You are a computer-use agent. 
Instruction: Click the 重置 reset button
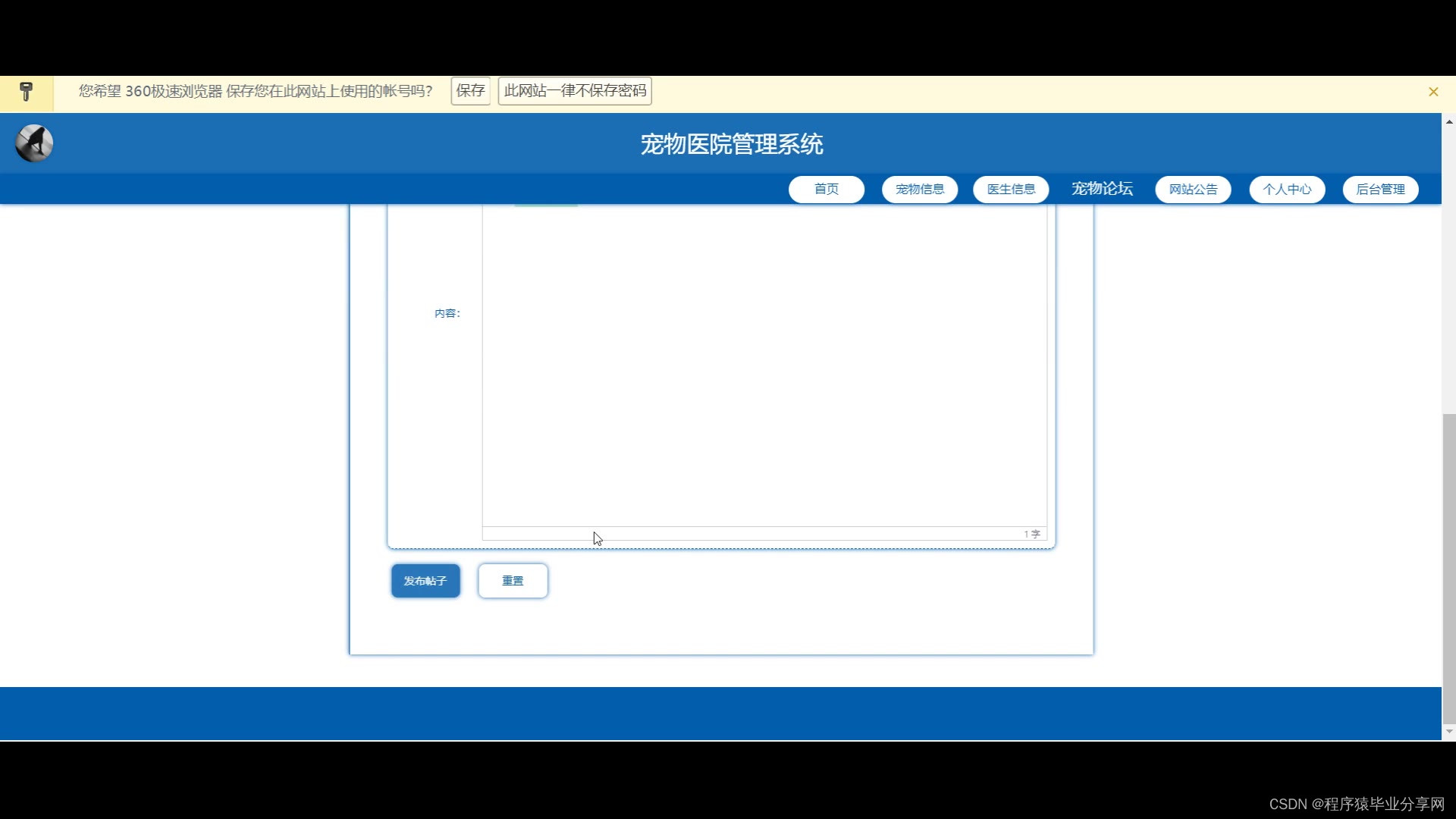coord(513,580)
